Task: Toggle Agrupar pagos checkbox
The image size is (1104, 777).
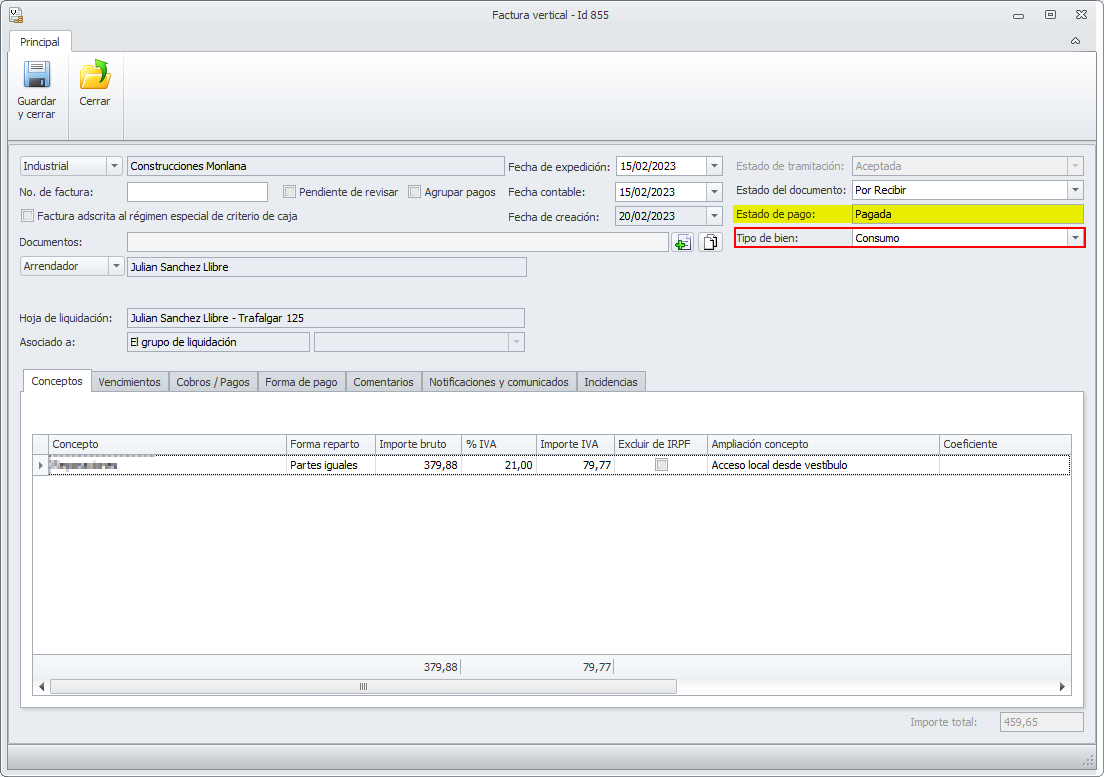Action: click(415, 191)
